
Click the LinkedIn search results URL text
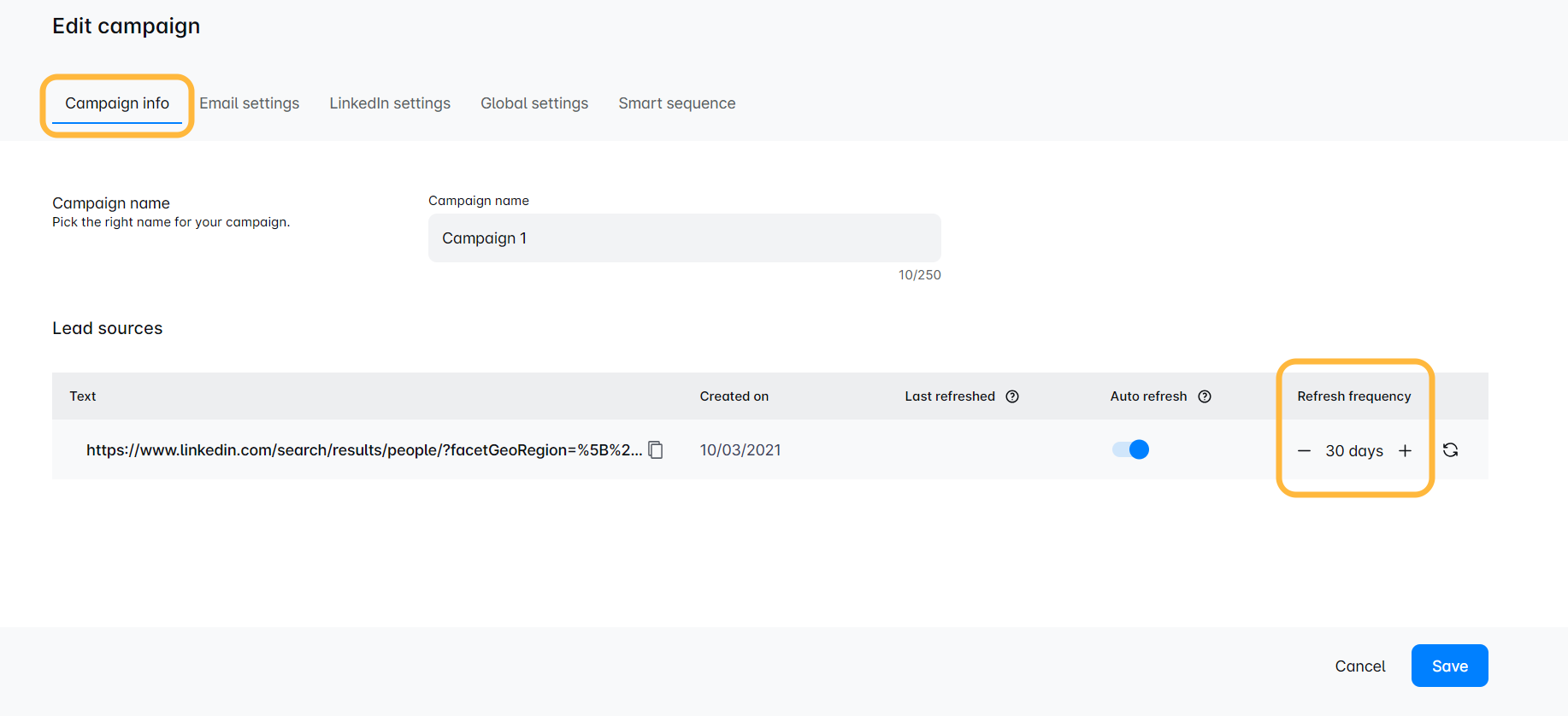tap(363, 450)
